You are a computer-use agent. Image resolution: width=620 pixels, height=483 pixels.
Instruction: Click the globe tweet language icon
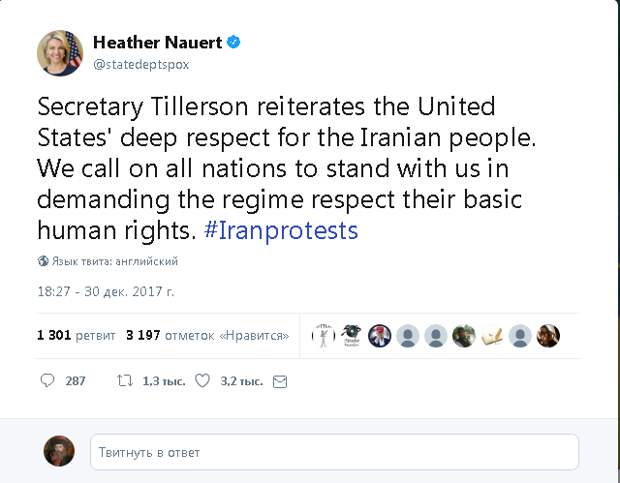[x=43, y=261]
